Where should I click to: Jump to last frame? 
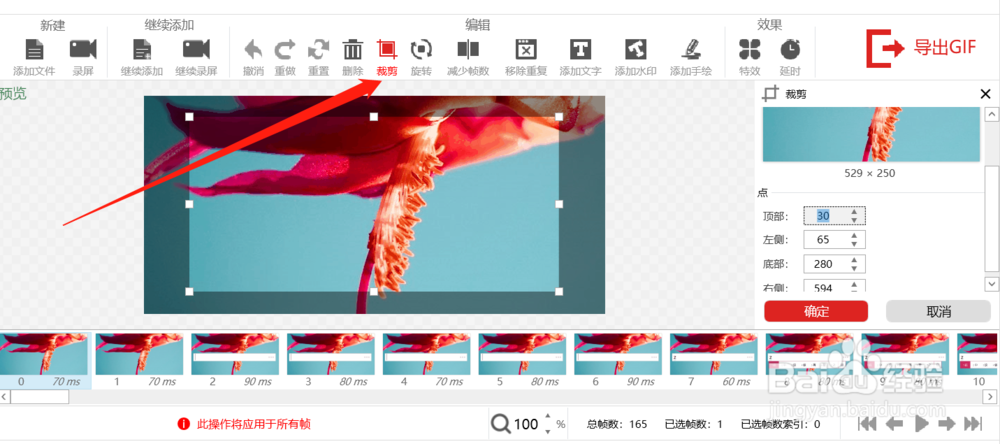pyautogui.click(x=973, y=424)
